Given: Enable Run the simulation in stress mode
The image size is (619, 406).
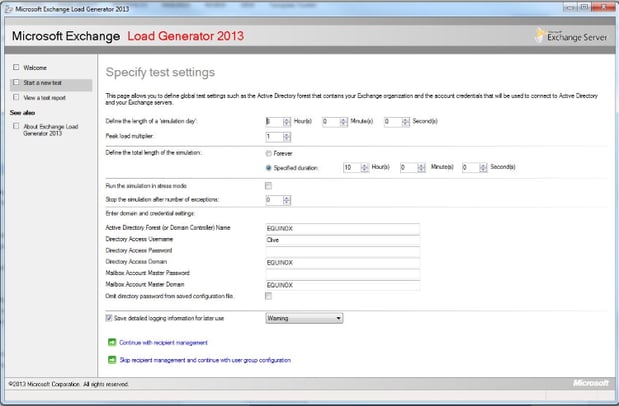Looking at the screenshot, I should point(268,186).
